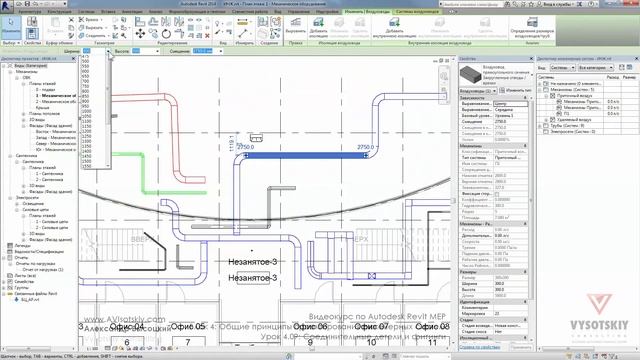The height and width of the screenshot is (360, 640).
Task: Toggle Группы checkbox icon in project browser
Action: (10, 287)
